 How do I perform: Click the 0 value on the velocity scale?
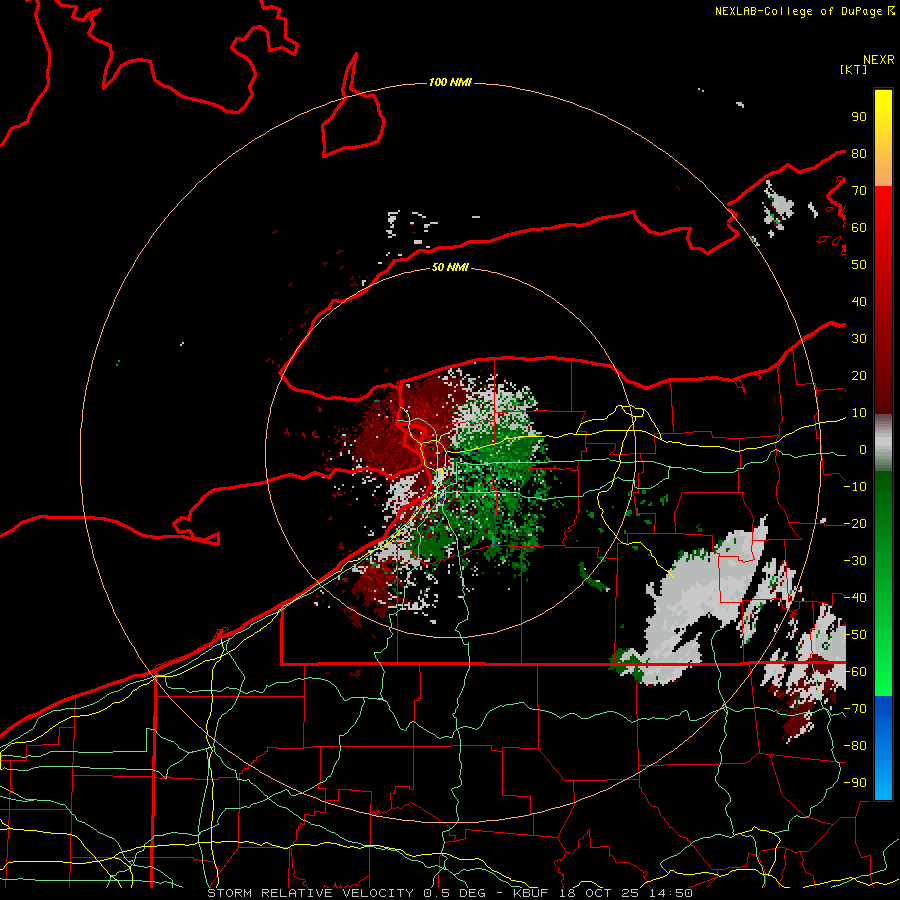click(x=863, y=450)
